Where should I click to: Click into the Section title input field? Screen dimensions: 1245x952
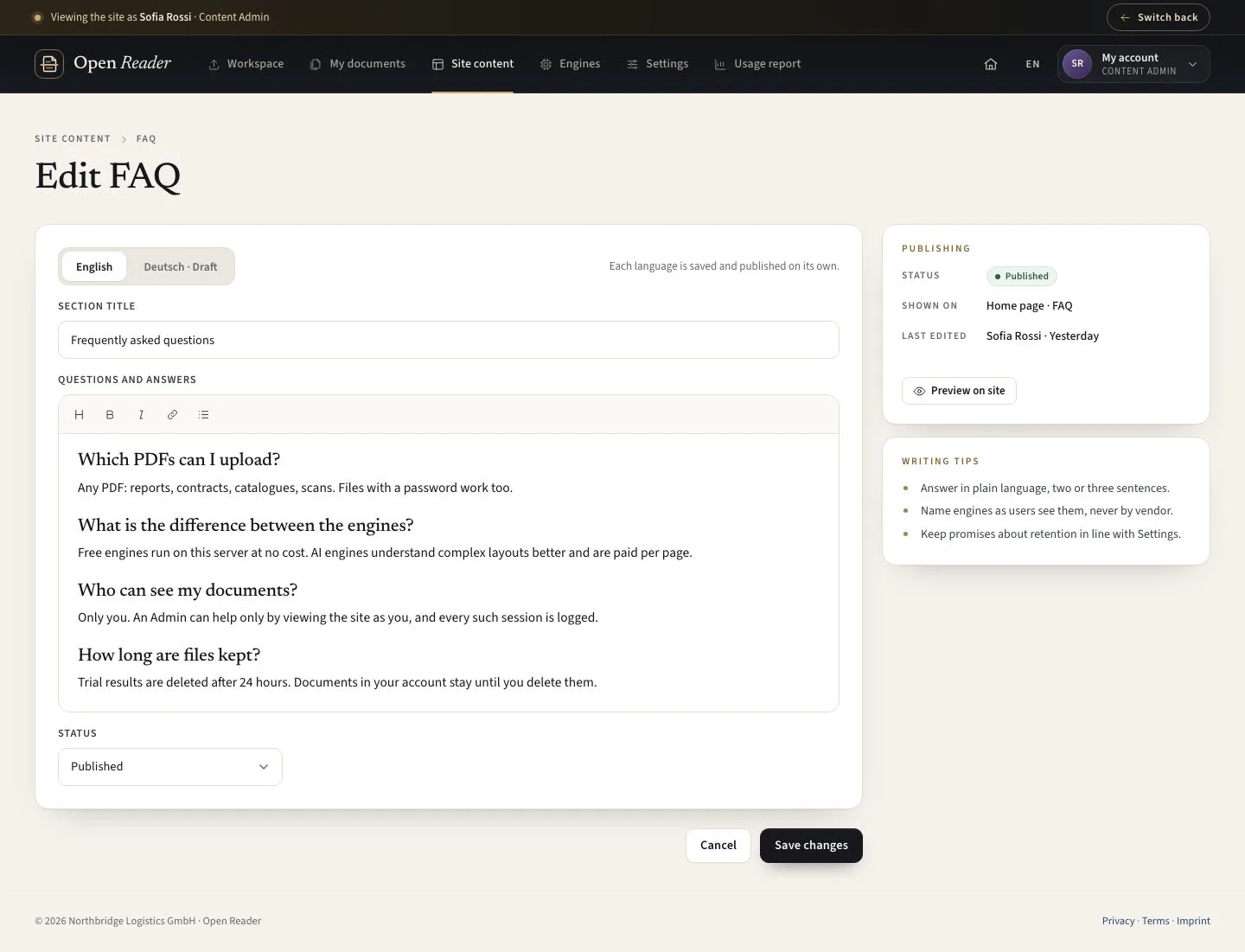pos(449,340)
